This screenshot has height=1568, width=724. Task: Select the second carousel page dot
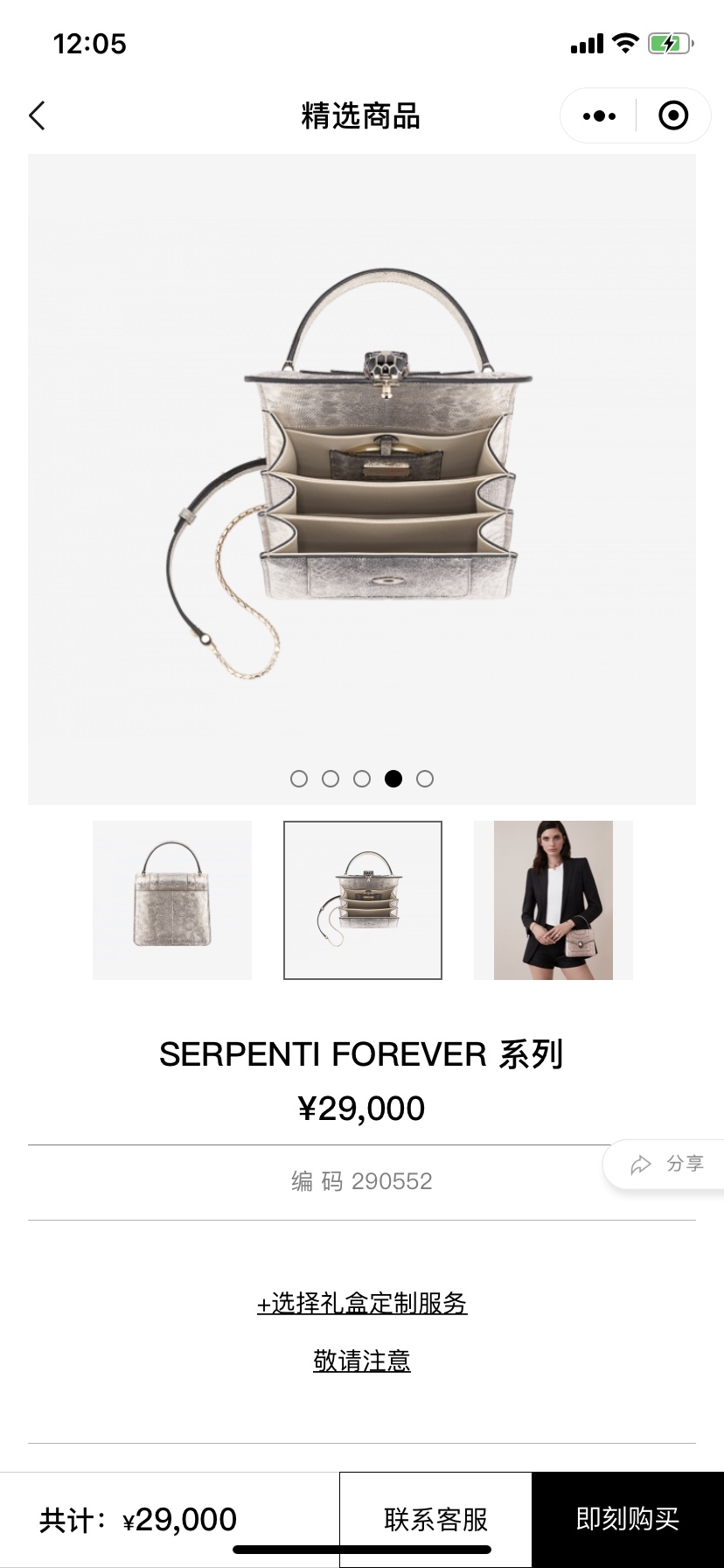331,779
